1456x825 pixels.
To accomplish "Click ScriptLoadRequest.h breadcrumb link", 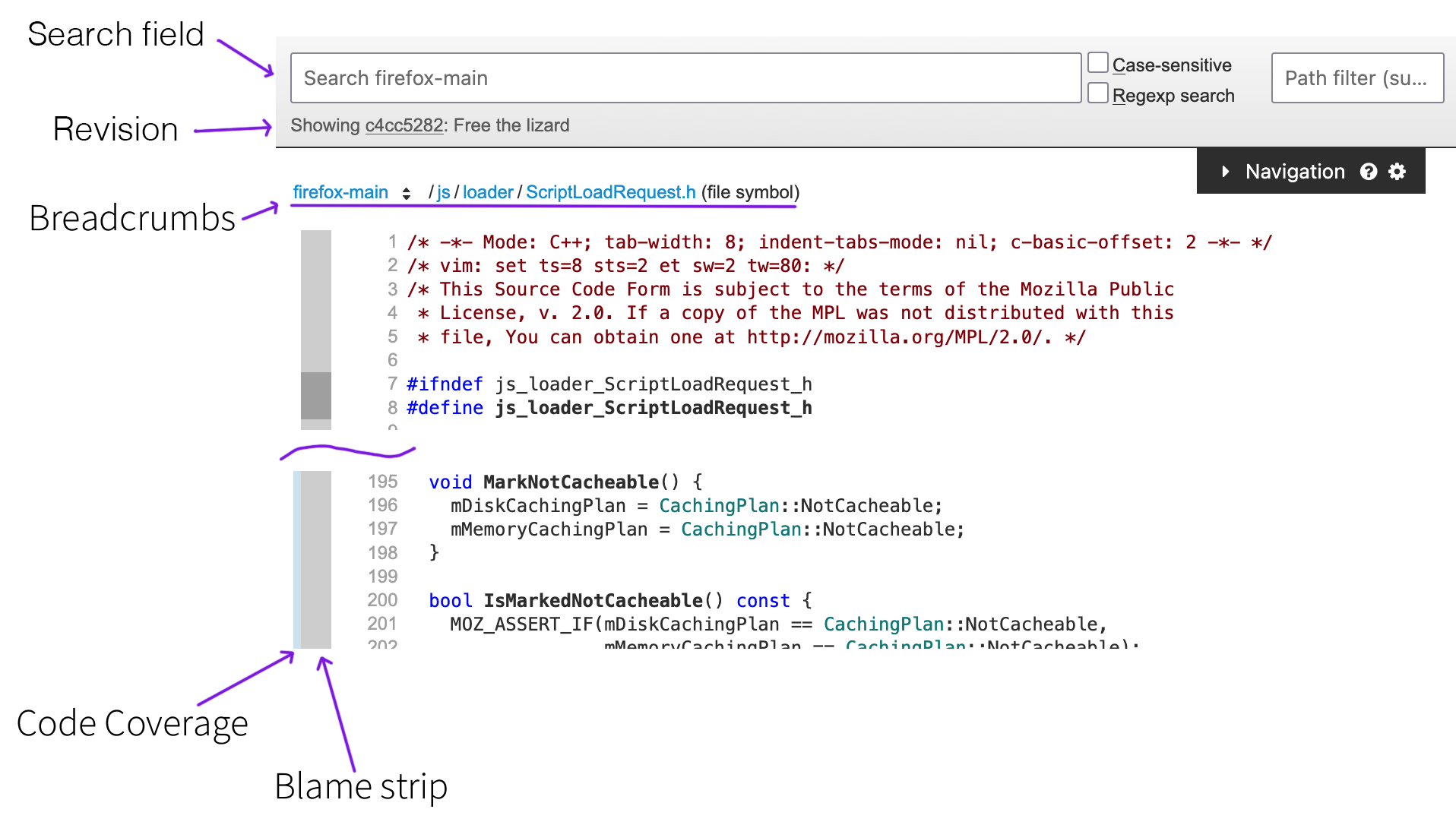I will (610, 193).
